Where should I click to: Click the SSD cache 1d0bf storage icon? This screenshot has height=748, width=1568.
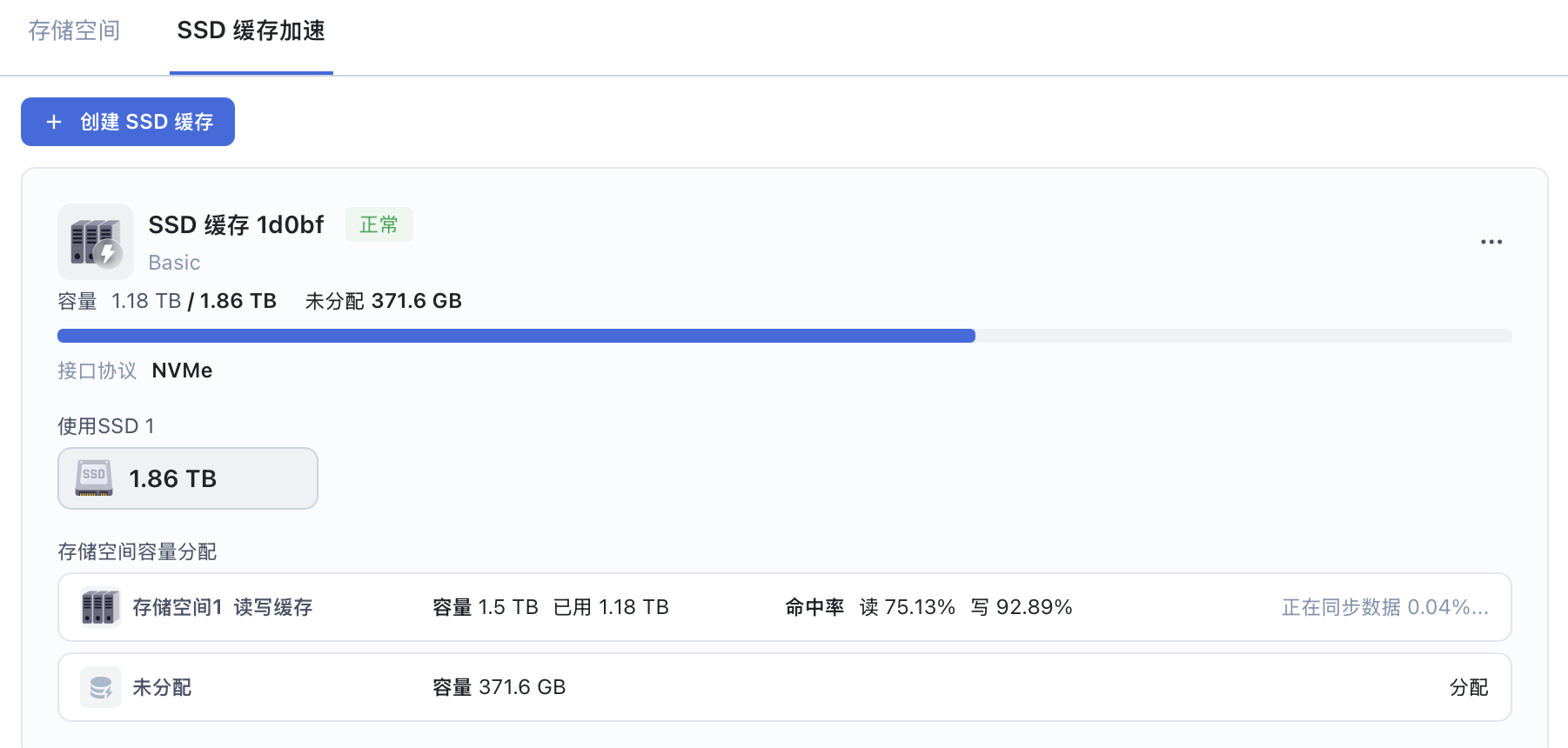[x=96, y=242]
